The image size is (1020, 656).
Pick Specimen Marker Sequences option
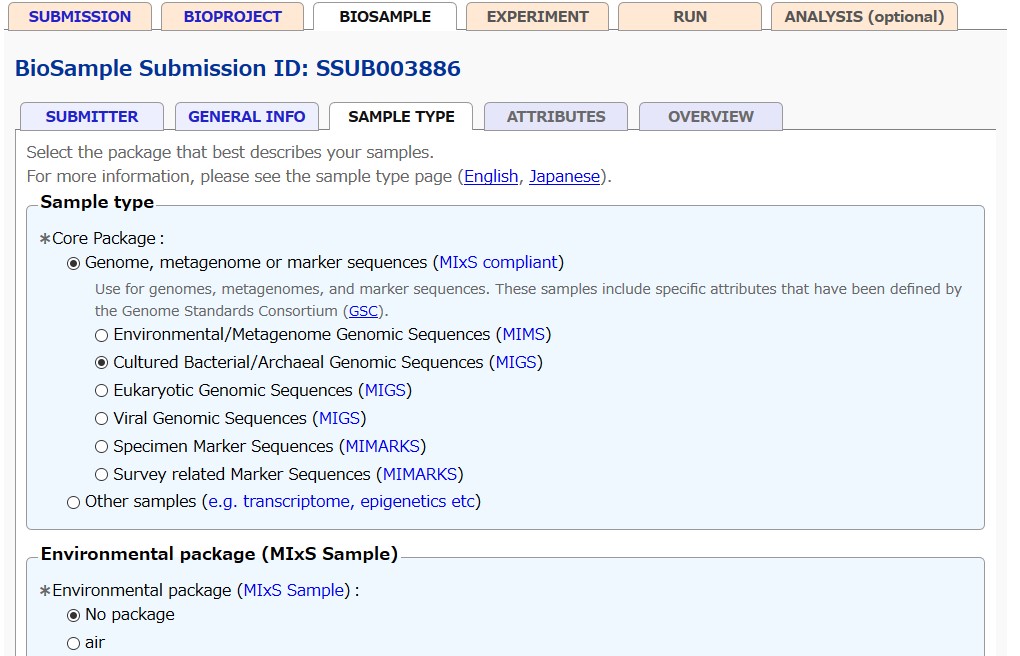click(x=101, y=447)
